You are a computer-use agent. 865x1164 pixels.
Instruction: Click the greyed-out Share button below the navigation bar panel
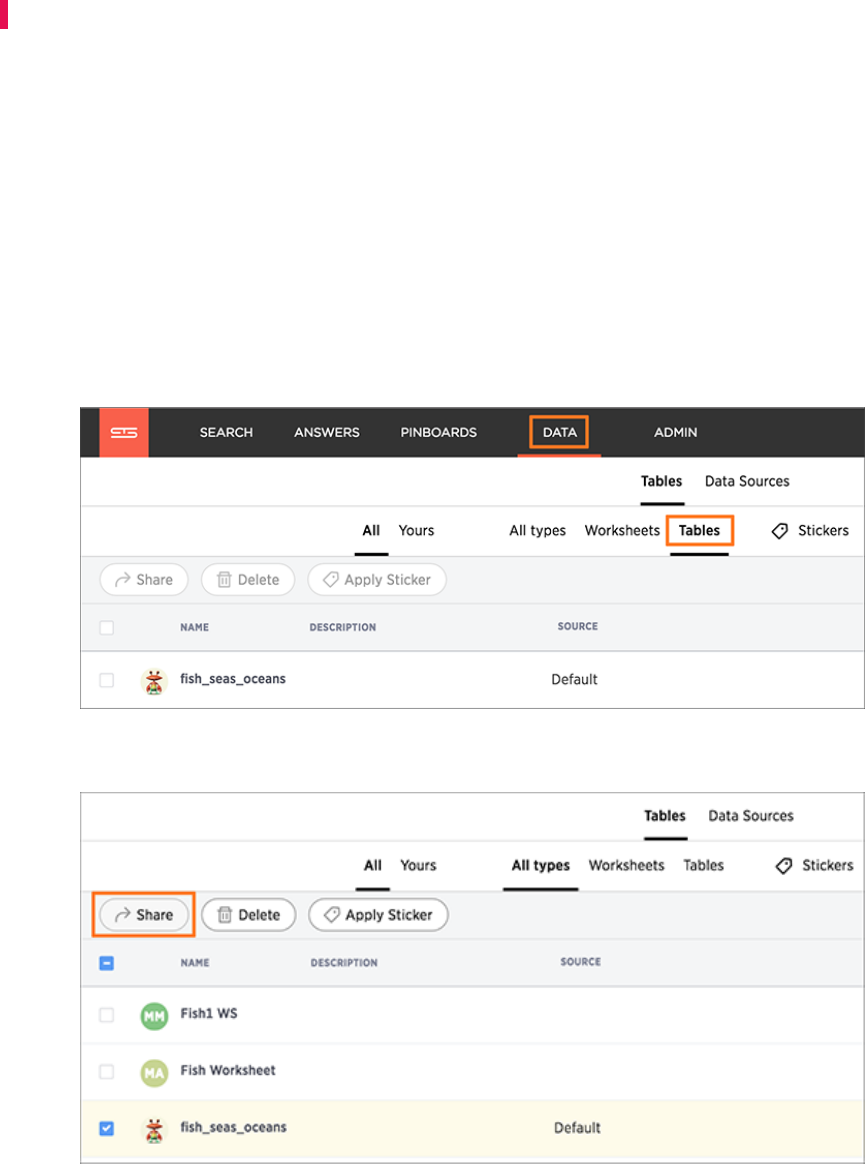(144, 580)
